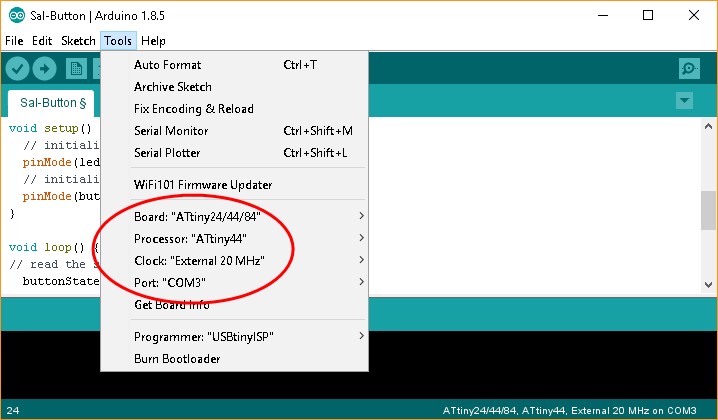Viewport: 718px width, 420px height.
Task: Click the vertical scrollbar thumb
Action: pyautogui.click(x=708, y=210)
